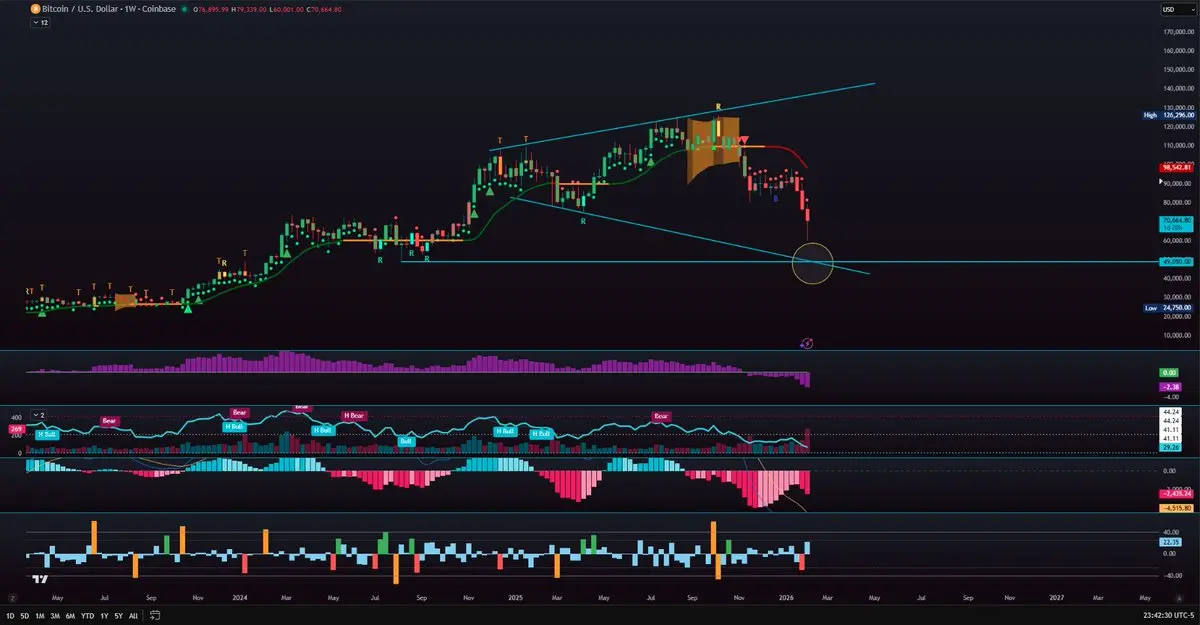
Task: Click the green 0.00 value label
Action: [1170, 372]
